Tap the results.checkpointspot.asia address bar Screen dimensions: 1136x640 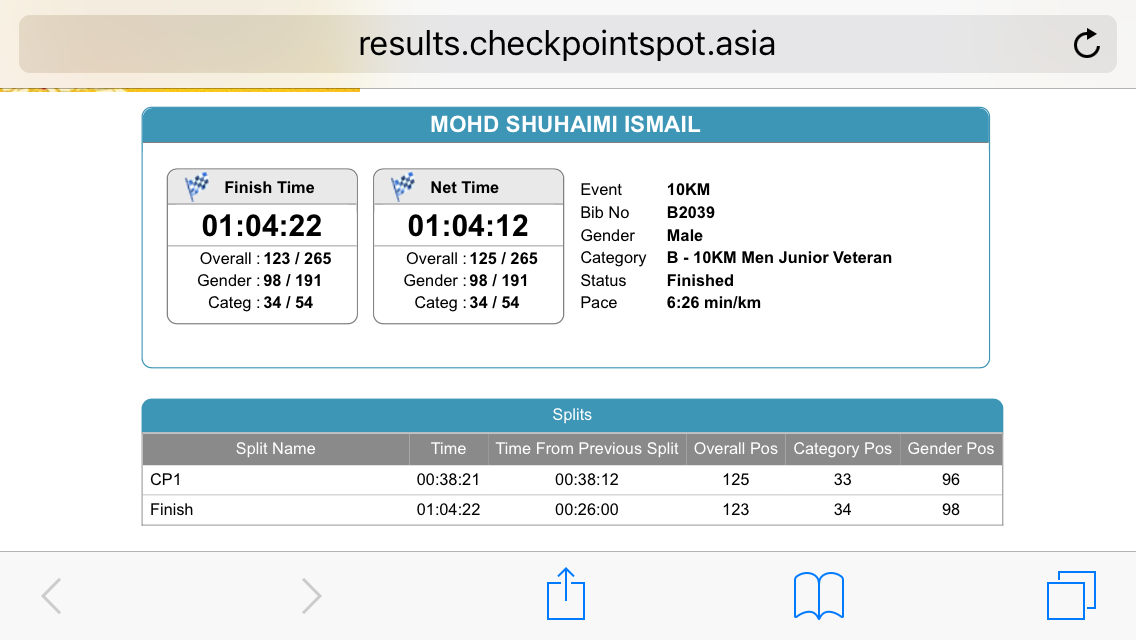pyautogui.click(x=567, y=44)
